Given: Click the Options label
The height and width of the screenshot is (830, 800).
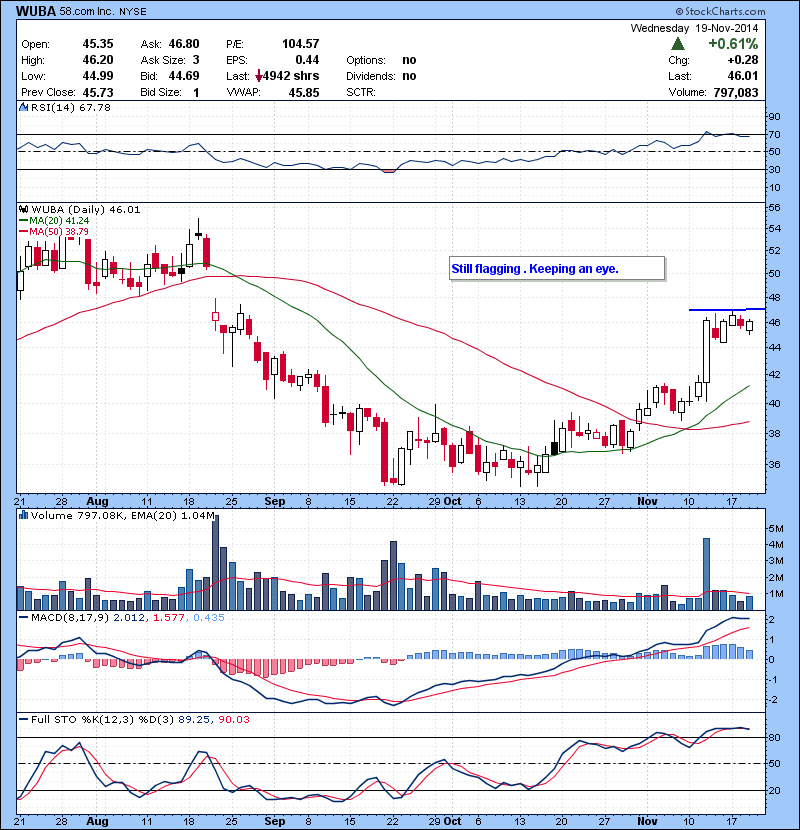Looking at the screenshot, I should [x=366, y=60].
